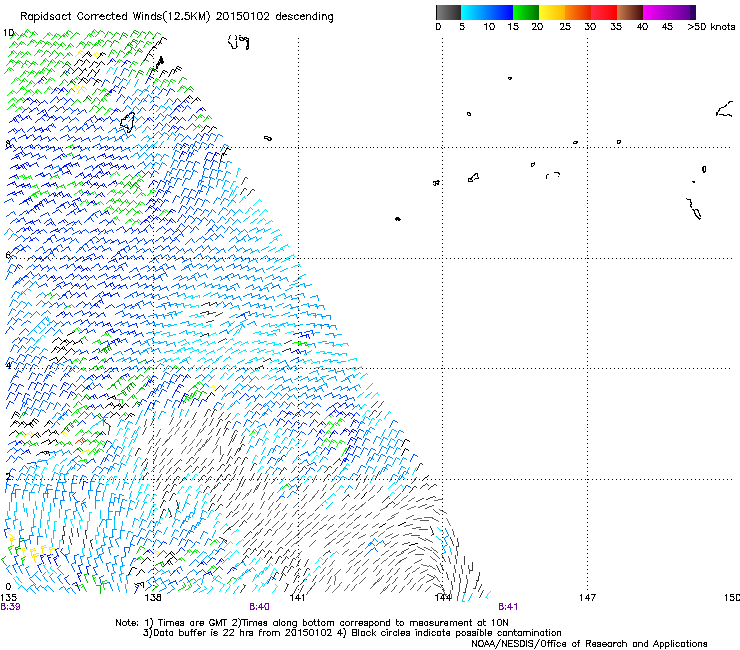Click the 'NOAA/NESDIS/Office of Research and Applications' credit

click(x=589, y=644)
